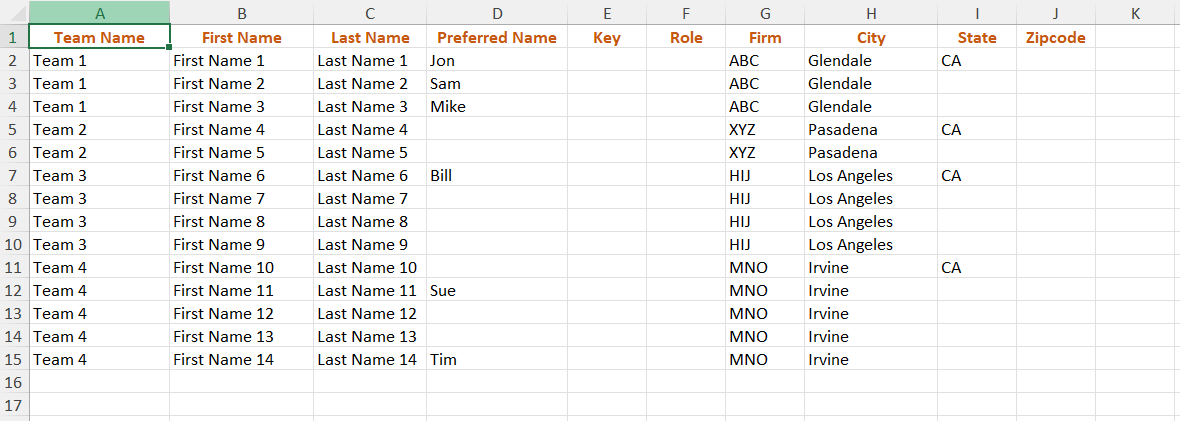Select column G header
The width and height of the screenshot is (1180, 421).
click(765, 14)
